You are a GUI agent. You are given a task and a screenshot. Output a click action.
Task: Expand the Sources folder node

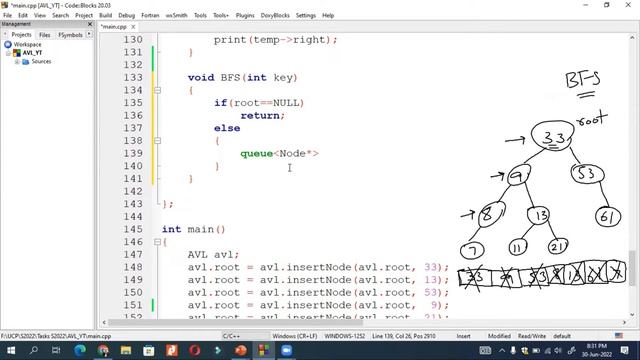[x=17, y=62]
